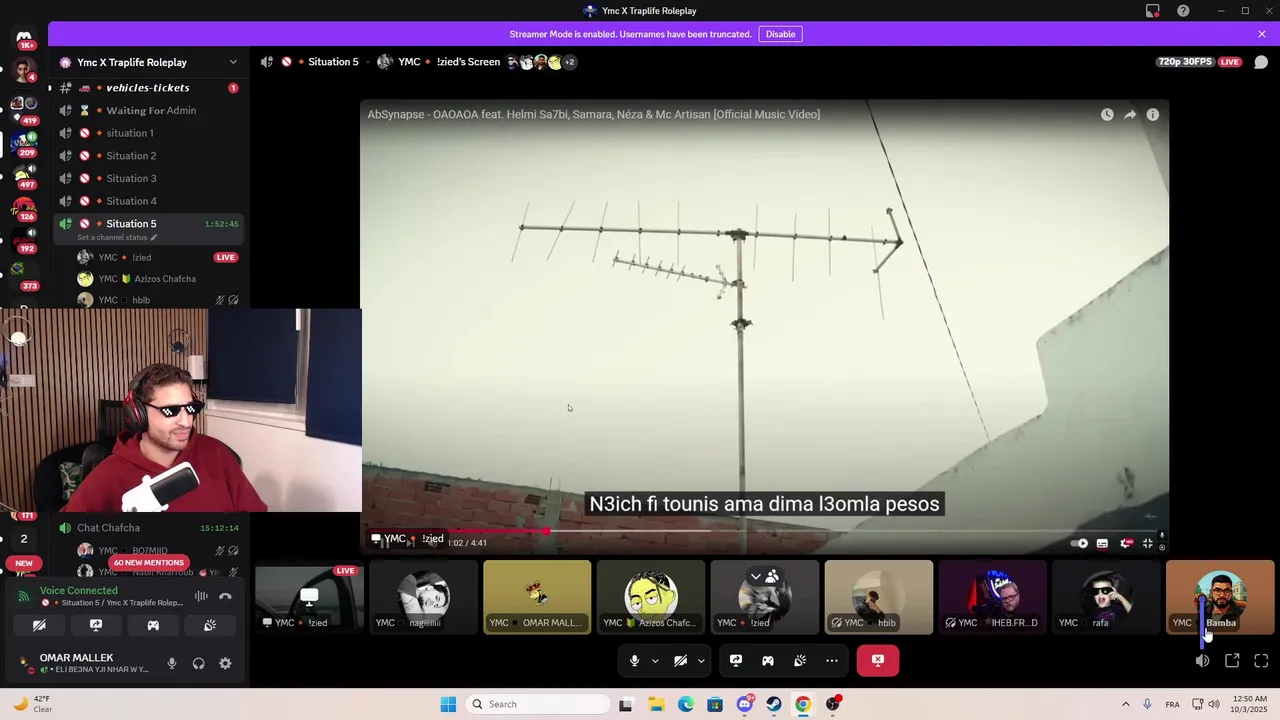This screenshot has width=1280, height=720.
Task: Collapse viewers list on !zied tile
Action: 756,576
